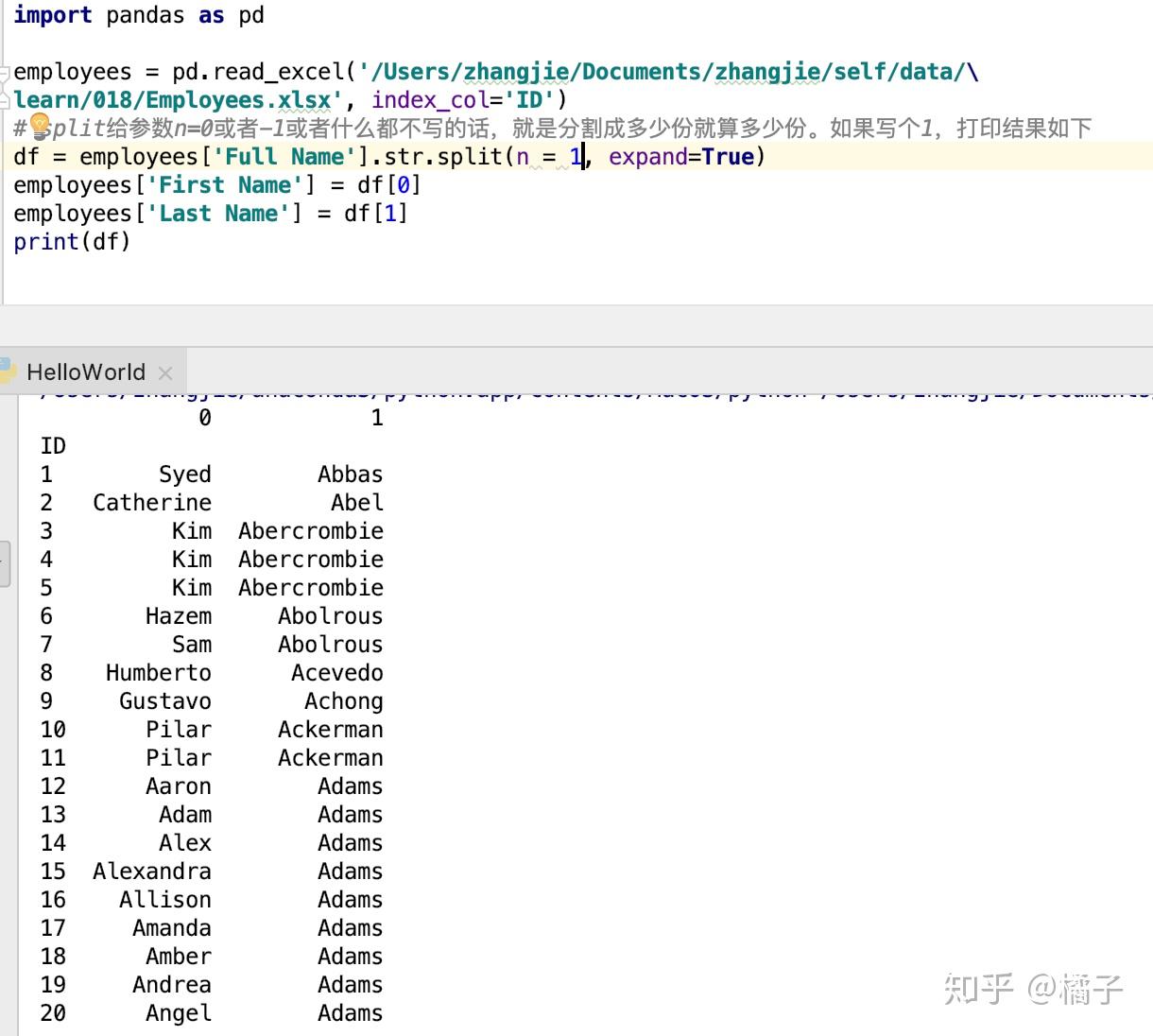Screen dimensions: 1153x1036
Task: Click "Ackerman" in output row 11
Action: (x=331, y=758)
